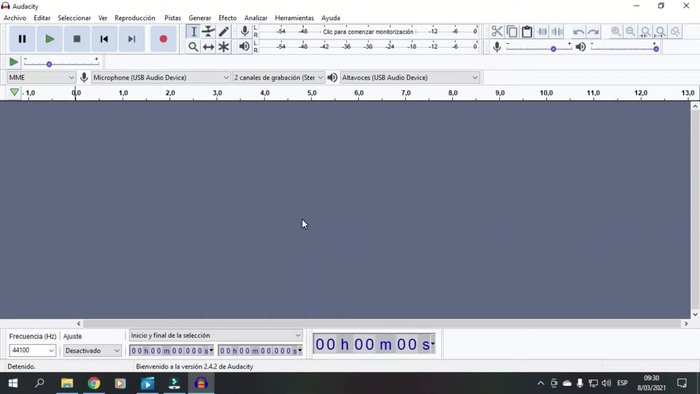Open the Frecuencia 44100 dropdown
This screenshot has height=394, width=700.
33,350
